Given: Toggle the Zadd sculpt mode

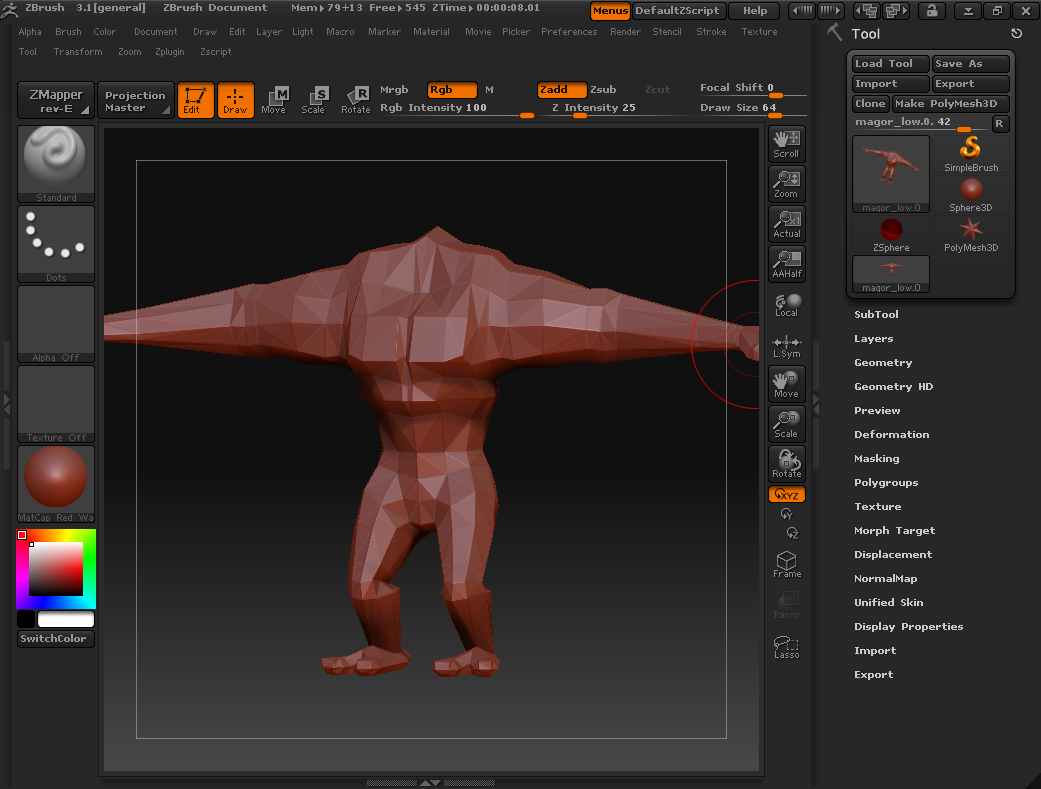Looking at the screenshot, I should [x=561, y=90].
